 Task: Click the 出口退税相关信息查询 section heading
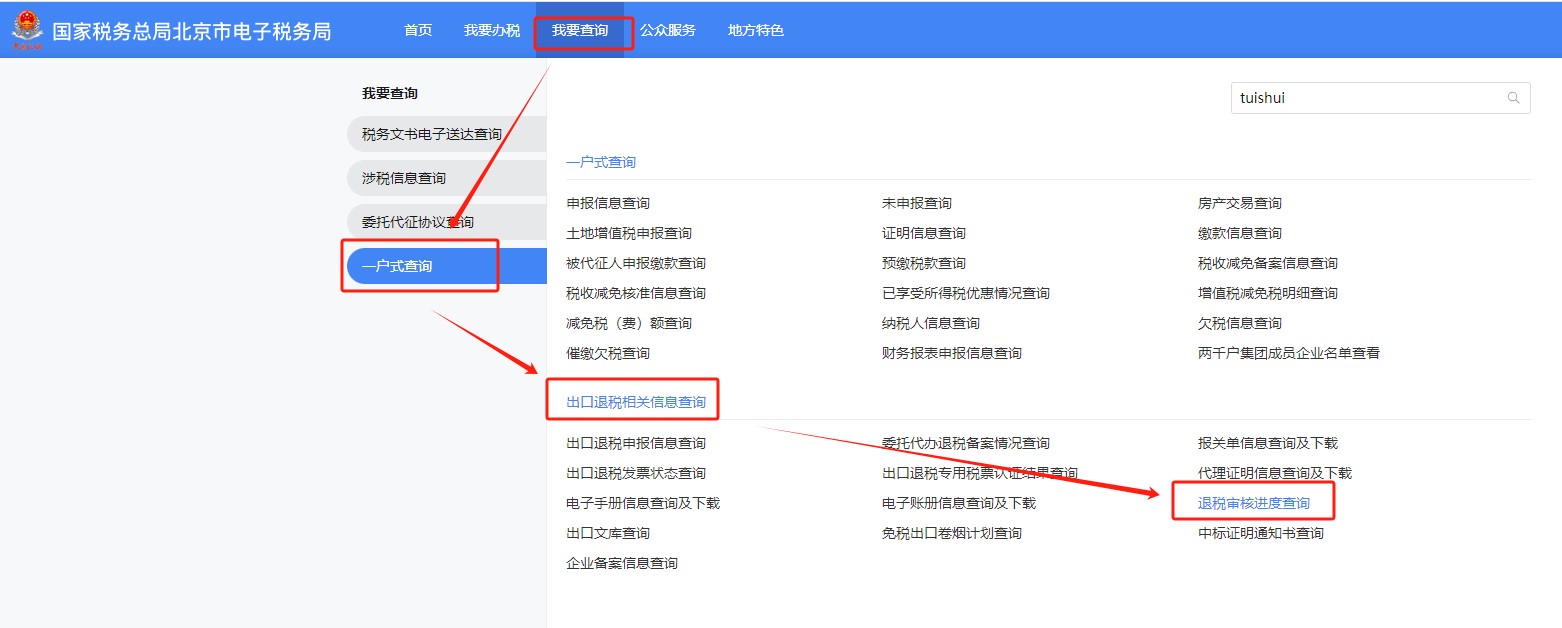tap(636, 402)
